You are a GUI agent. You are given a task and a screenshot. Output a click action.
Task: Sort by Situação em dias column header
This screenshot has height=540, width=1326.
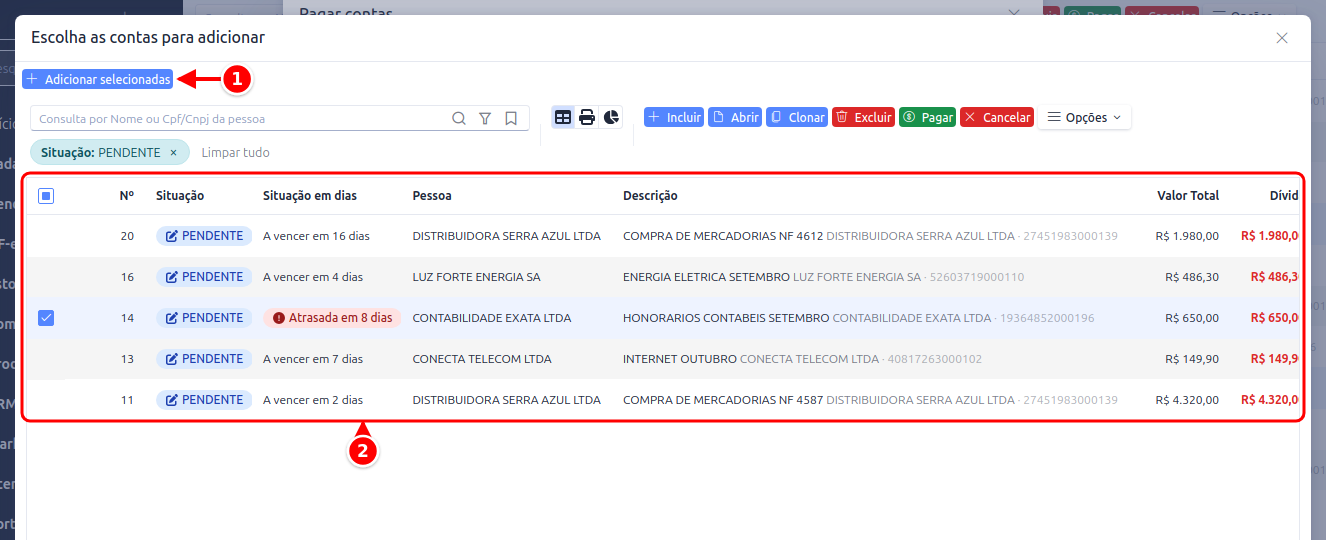(310, 196)
